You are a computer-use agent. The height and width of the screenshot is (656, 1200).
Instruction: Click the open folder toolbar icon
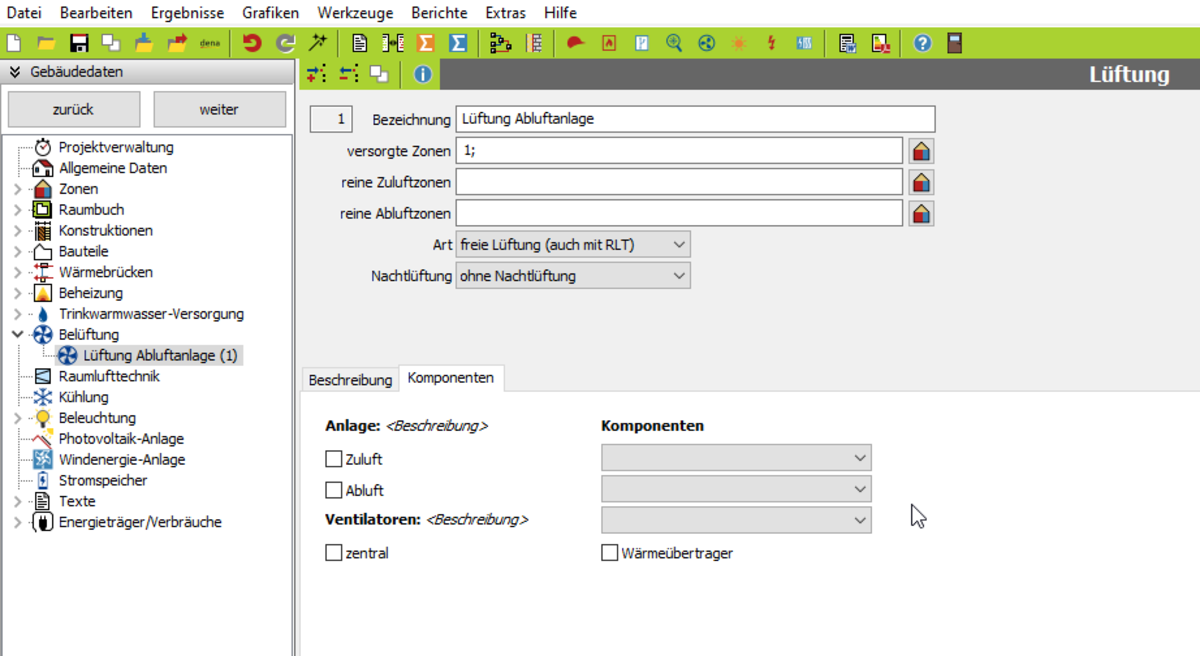pyautogui.click(x=46, y=43)
